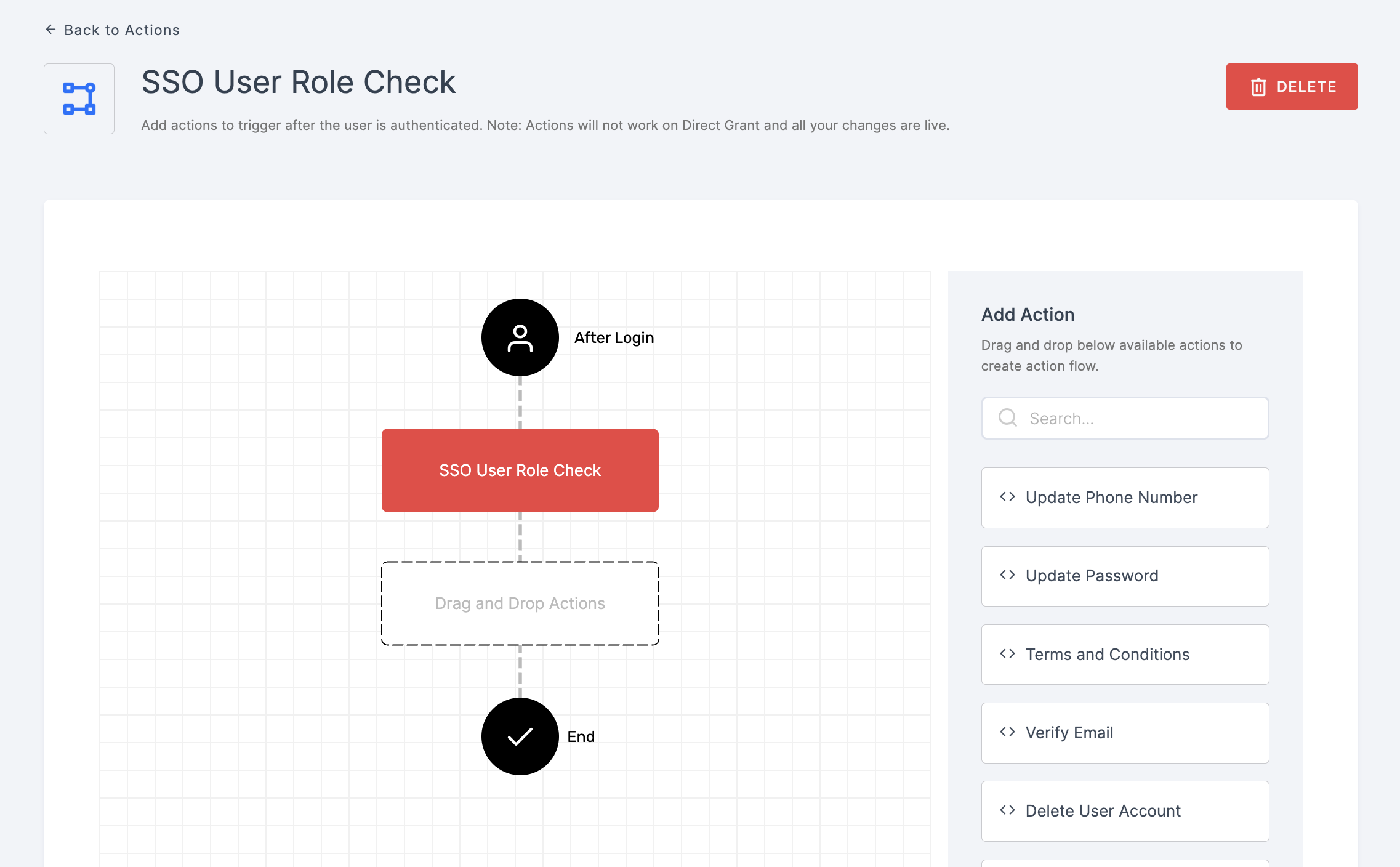
Task: Click the Drag and Drop Actions placeholder area
Action: point(520,603)
